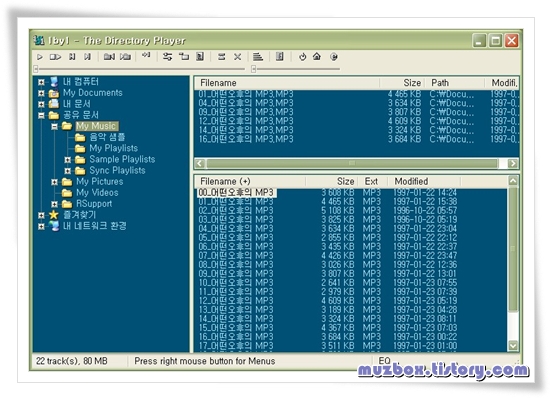
Task: Click the power timer icon
Action: click(x=302, y=57)
